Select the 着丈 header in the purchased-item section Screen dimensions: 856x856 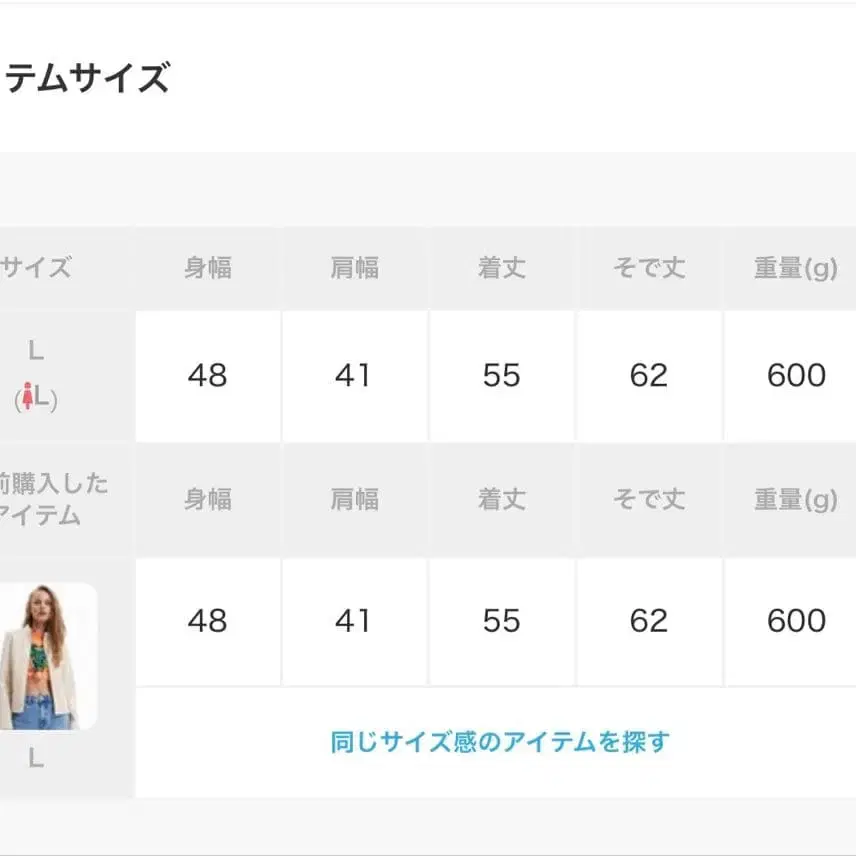tap(501, 500)
